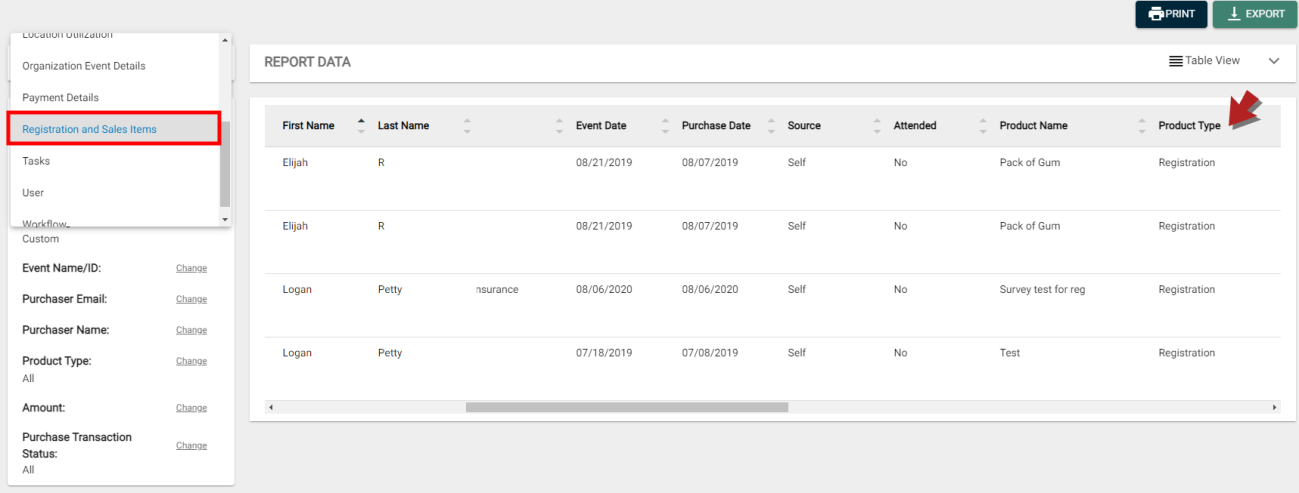The height and width of the screenshot is (493, 1299).
Task: Click the table scroll-right arrow
Action: pos(1274,407)
